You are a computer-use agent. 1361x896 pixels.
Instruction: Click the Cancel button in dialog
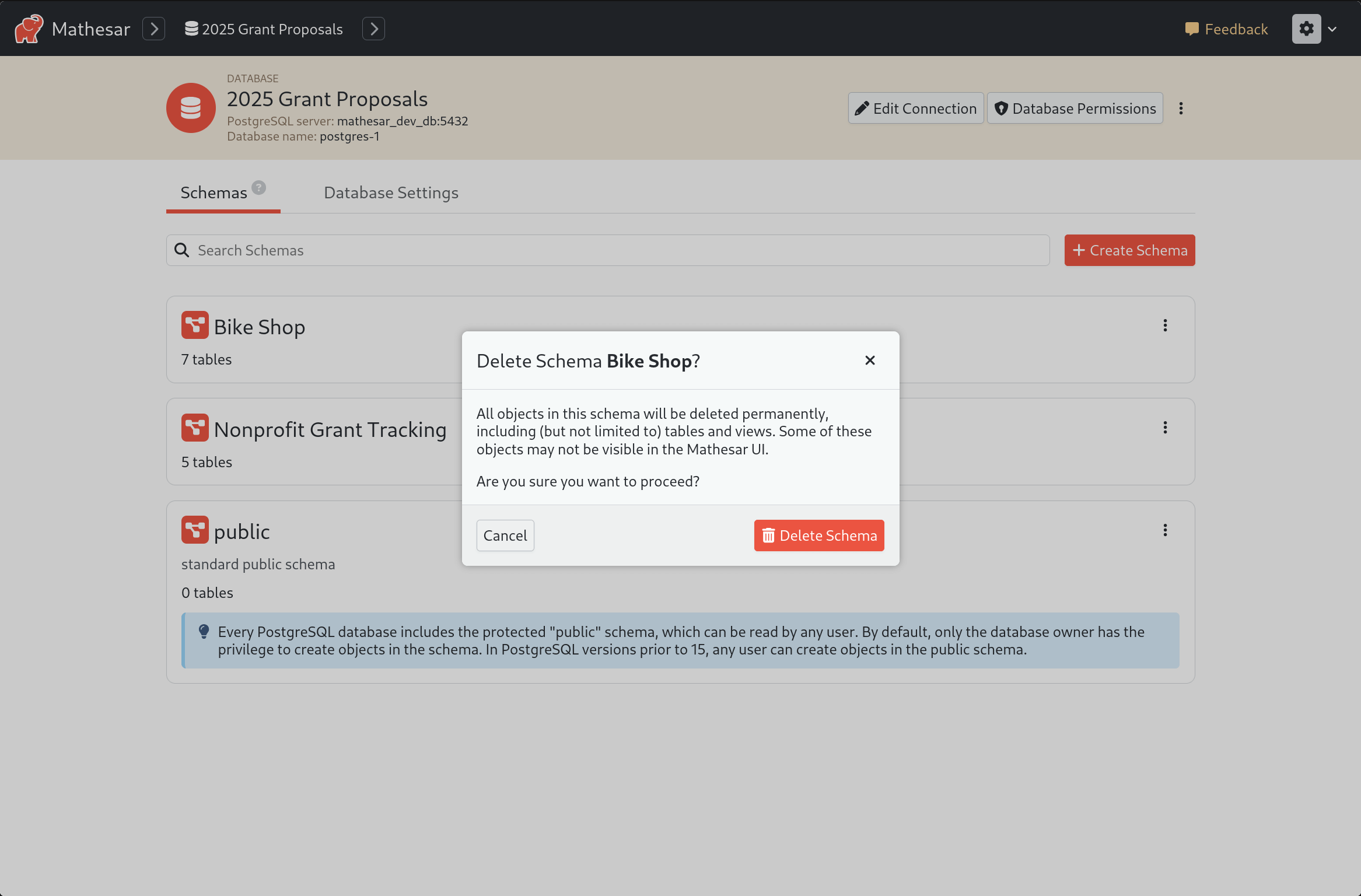pos(504,535)
